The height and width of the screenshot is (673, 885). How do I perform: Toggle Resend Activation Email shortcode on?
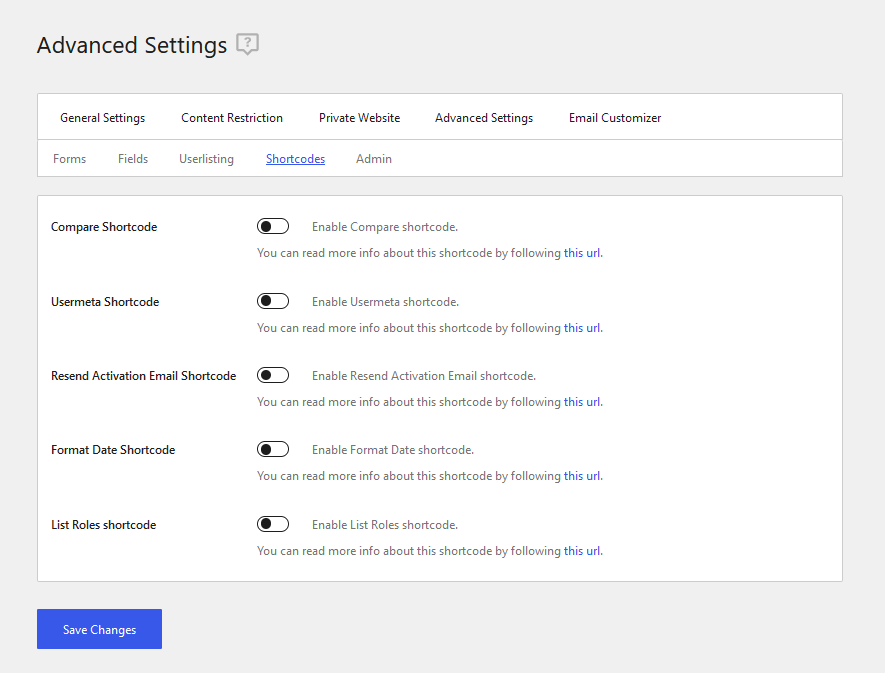pyautogui.click(x=273, y=376)
